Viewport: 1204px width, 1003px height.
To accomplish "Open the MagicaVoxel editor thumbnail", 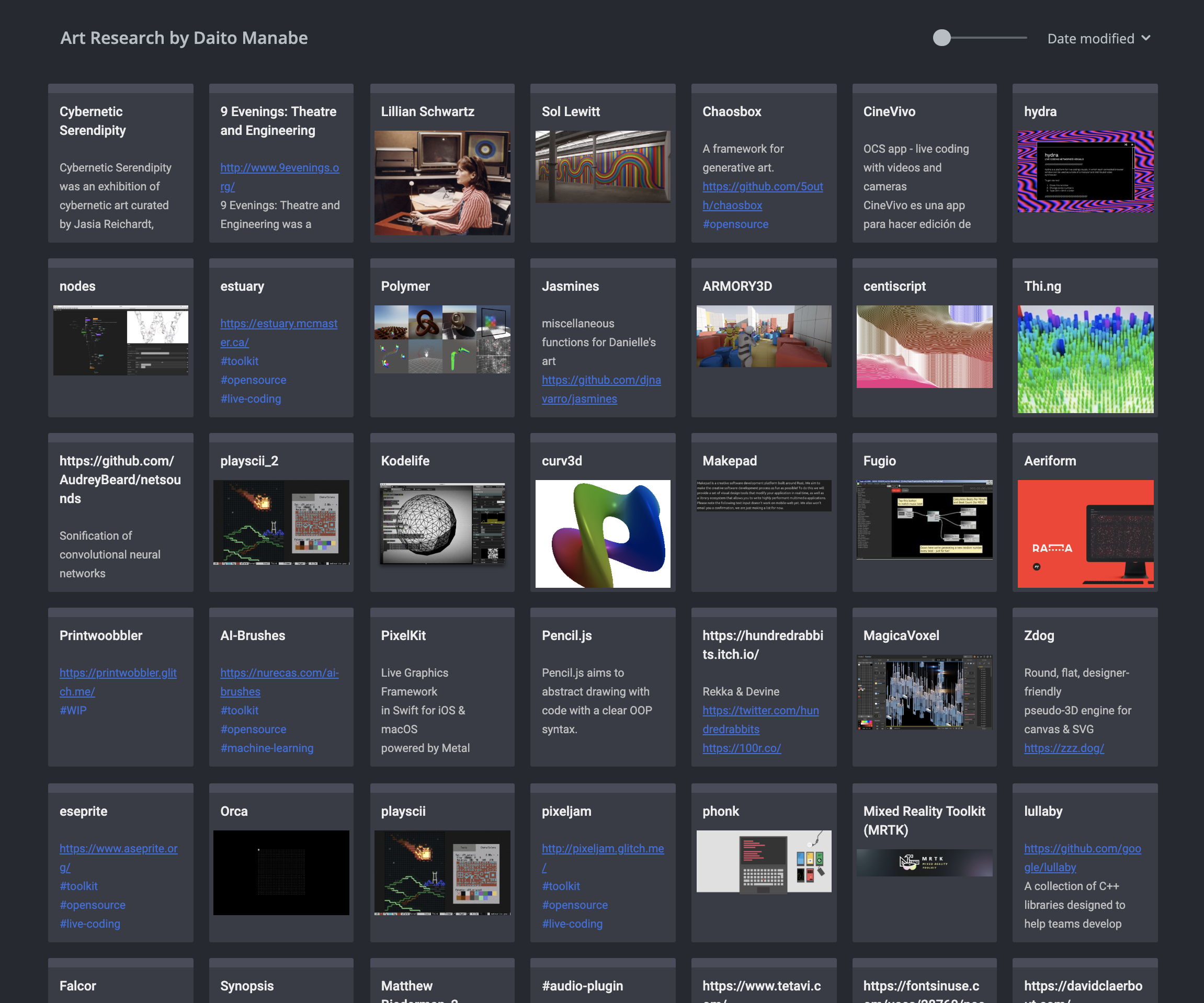I will pyautogui.click(x=924, y=692).
